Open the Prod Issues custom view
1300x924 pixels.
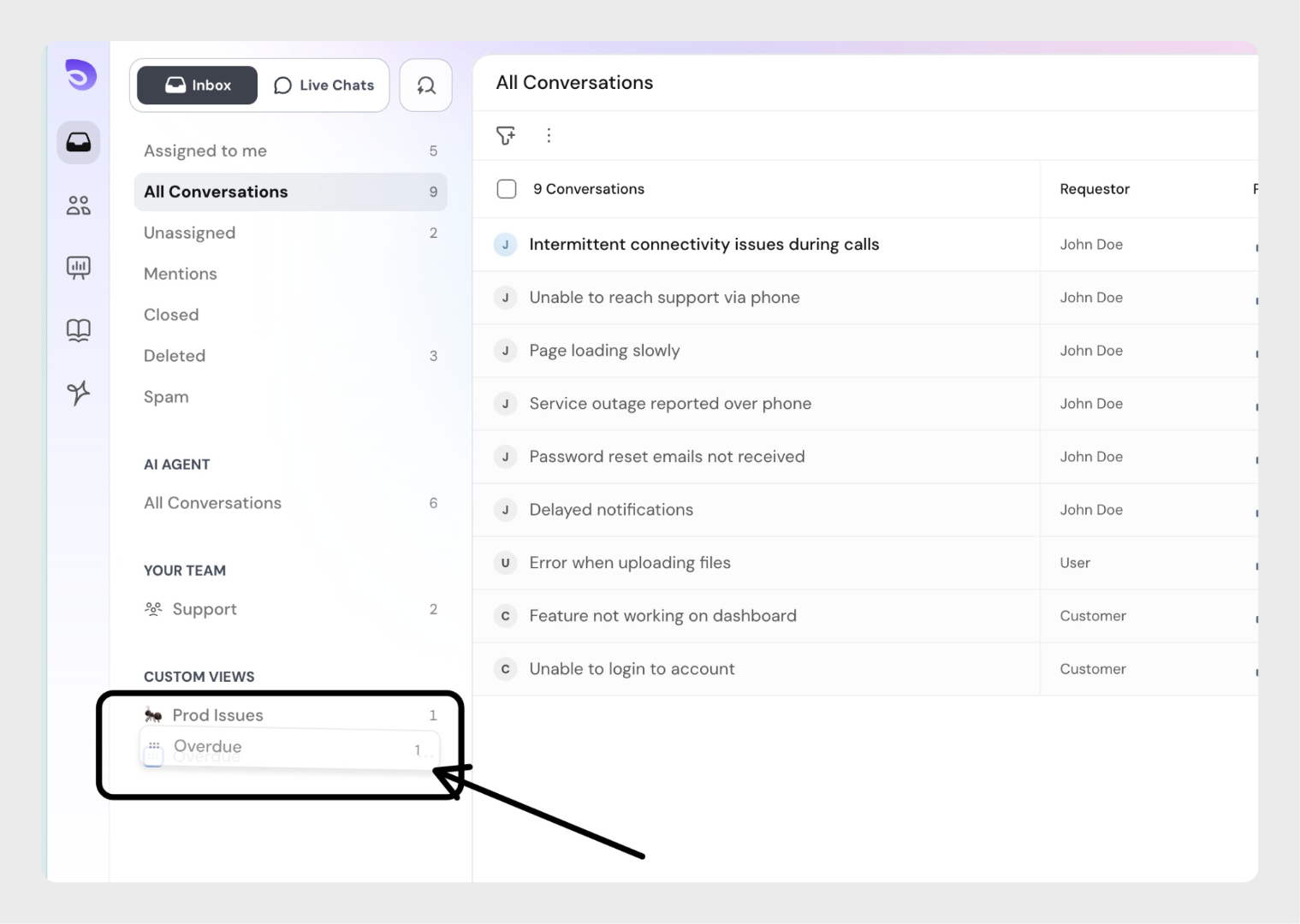click(x=217, y=715)
